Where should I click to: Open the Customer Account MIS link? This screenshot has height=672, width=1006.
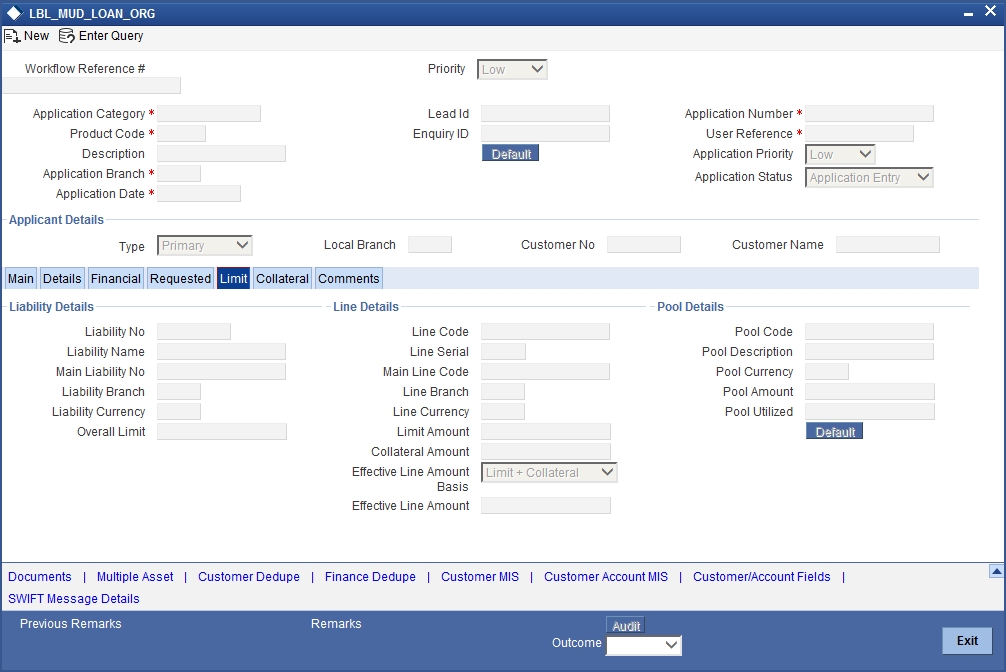tap(606, 576)
